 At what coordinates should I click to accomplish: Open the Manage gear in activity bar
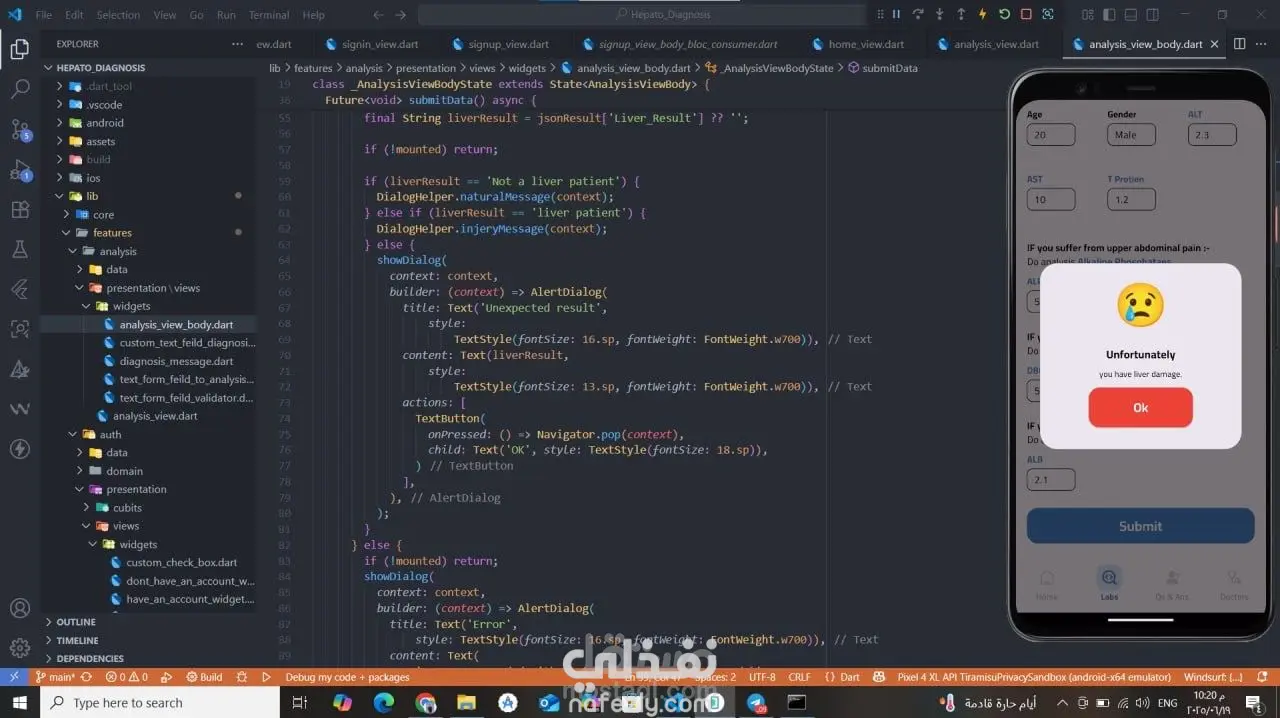pyautogui.click(x=19, y=647)
